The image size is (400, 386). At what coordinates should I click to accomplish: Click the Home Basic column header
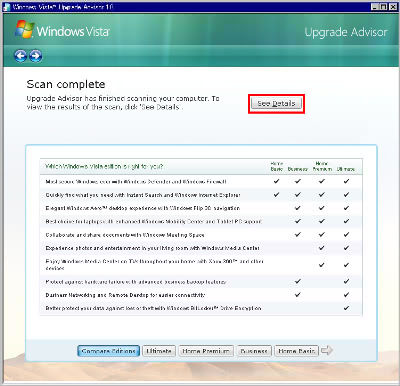(x=276, y=166)
